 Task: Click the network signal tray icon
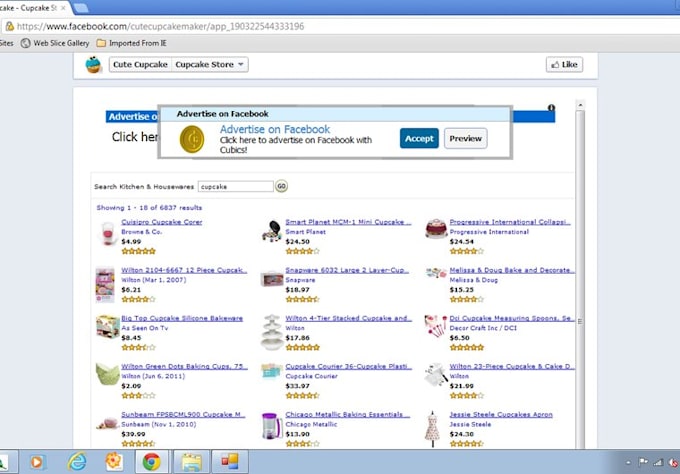658,462
